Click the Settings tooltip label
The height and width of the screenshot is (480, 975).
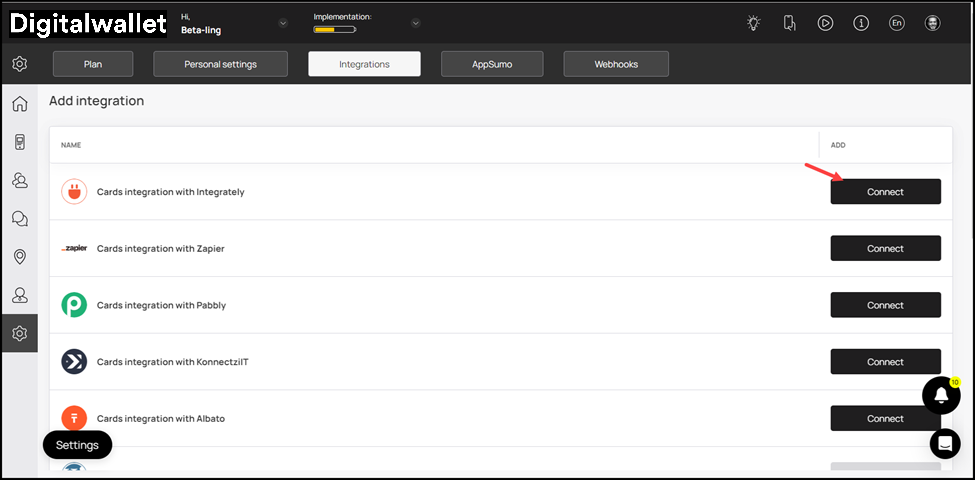coord(77,445)
